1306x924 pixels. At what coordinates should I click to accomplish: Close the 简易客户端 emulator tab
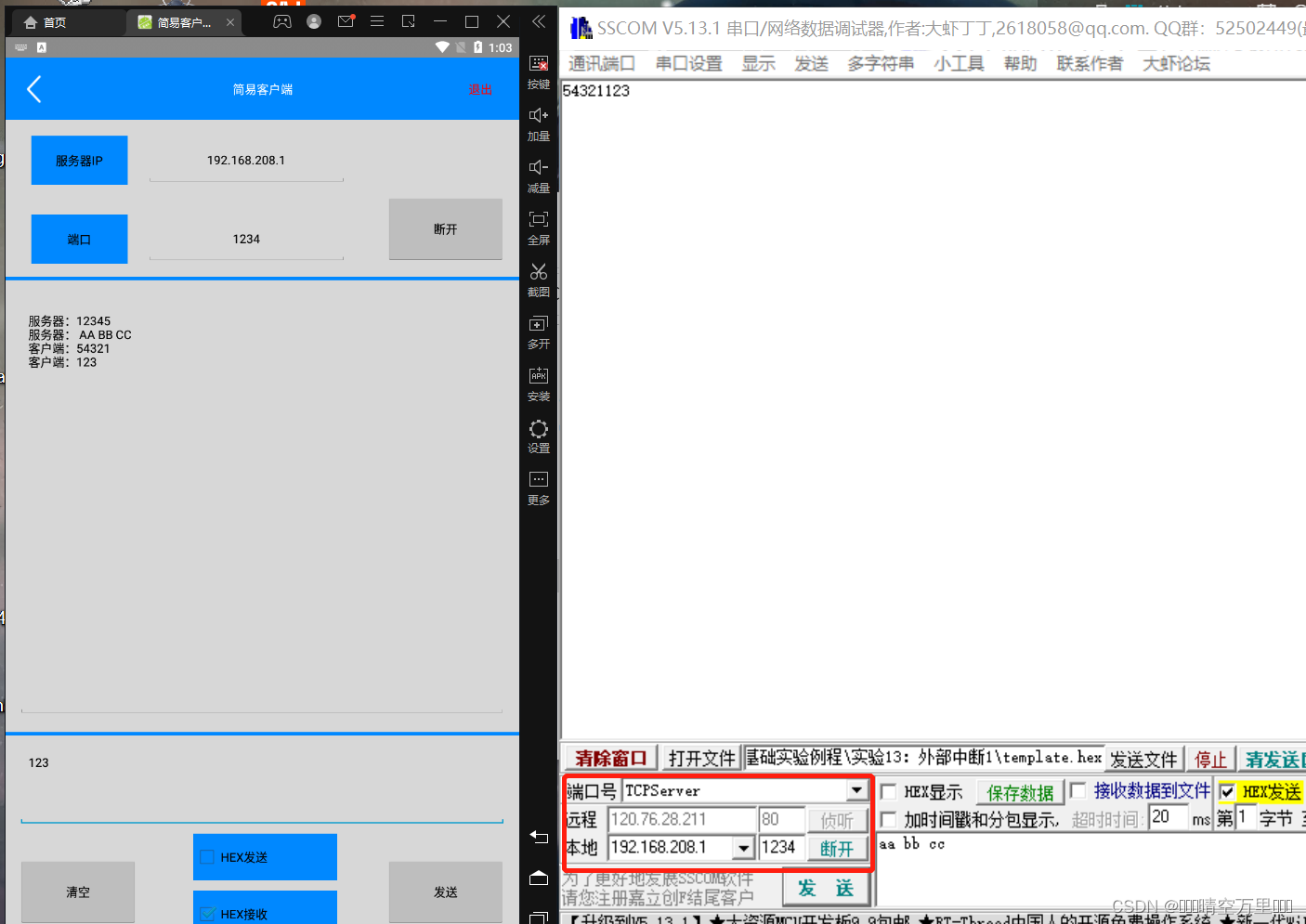229,22
